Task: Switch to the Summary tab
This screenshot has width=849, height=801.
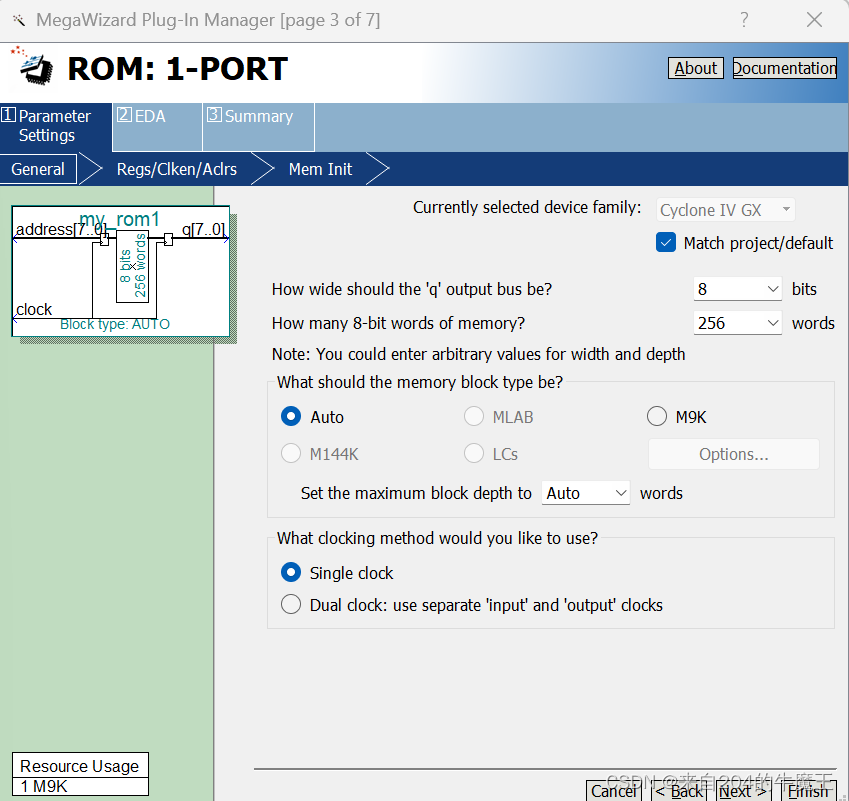Action: (258, 126)
